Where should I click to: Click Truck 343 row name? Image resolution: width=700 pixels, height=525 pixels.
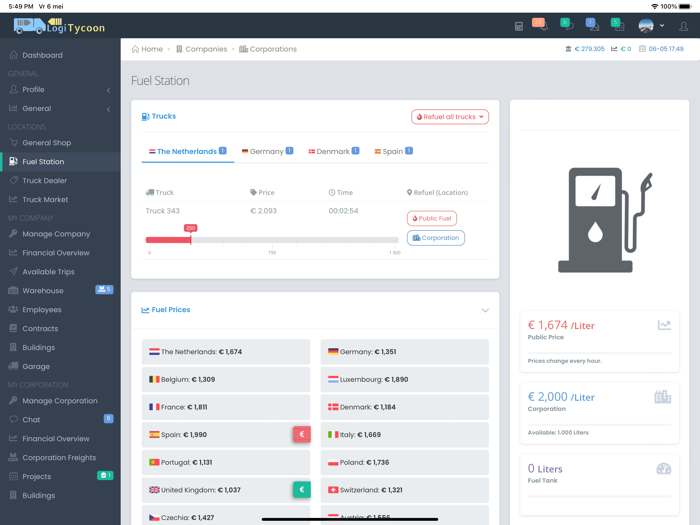[162, 211]
